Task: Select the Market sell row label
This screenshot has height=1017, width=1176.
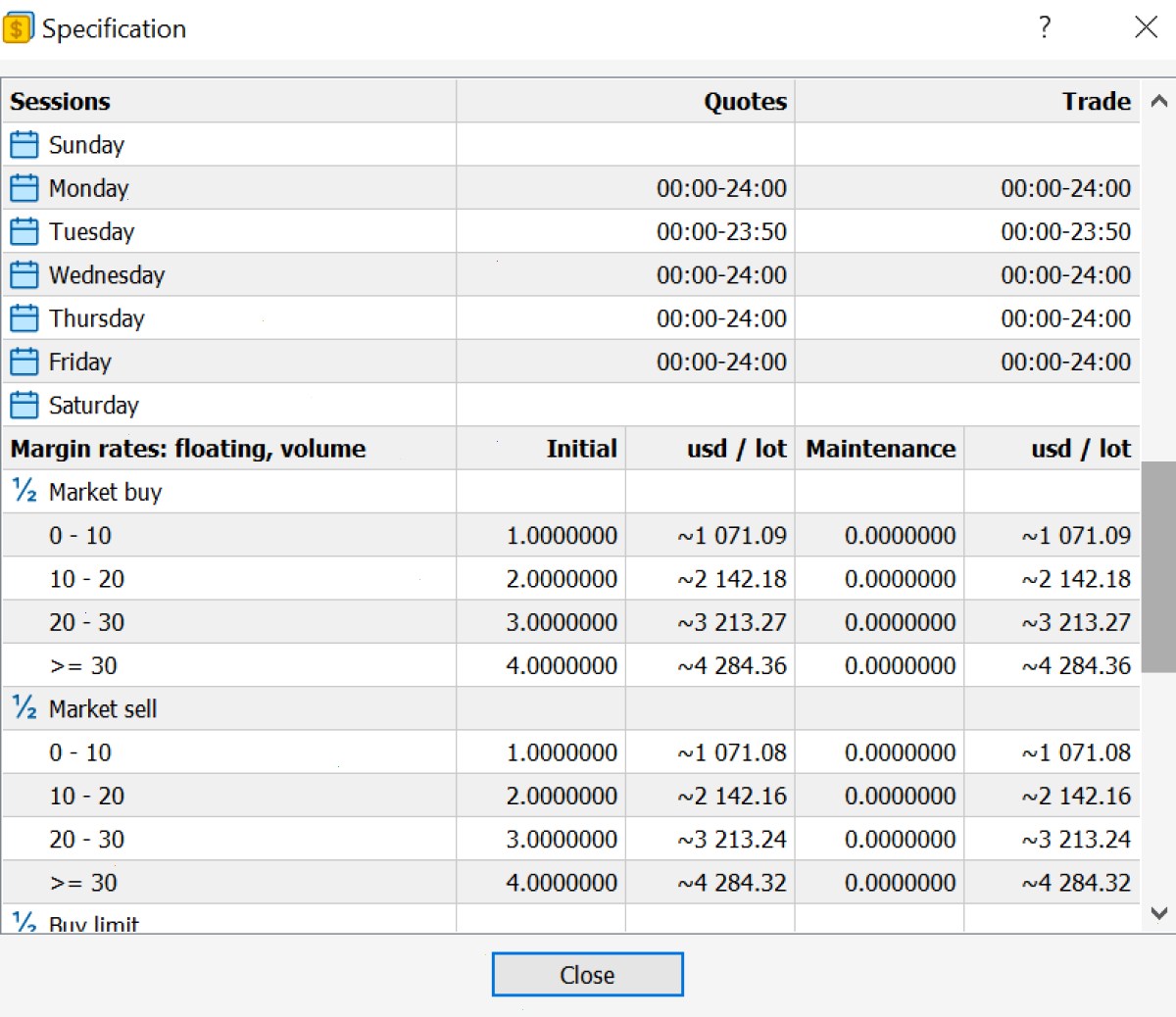Action: coord(103,708)
